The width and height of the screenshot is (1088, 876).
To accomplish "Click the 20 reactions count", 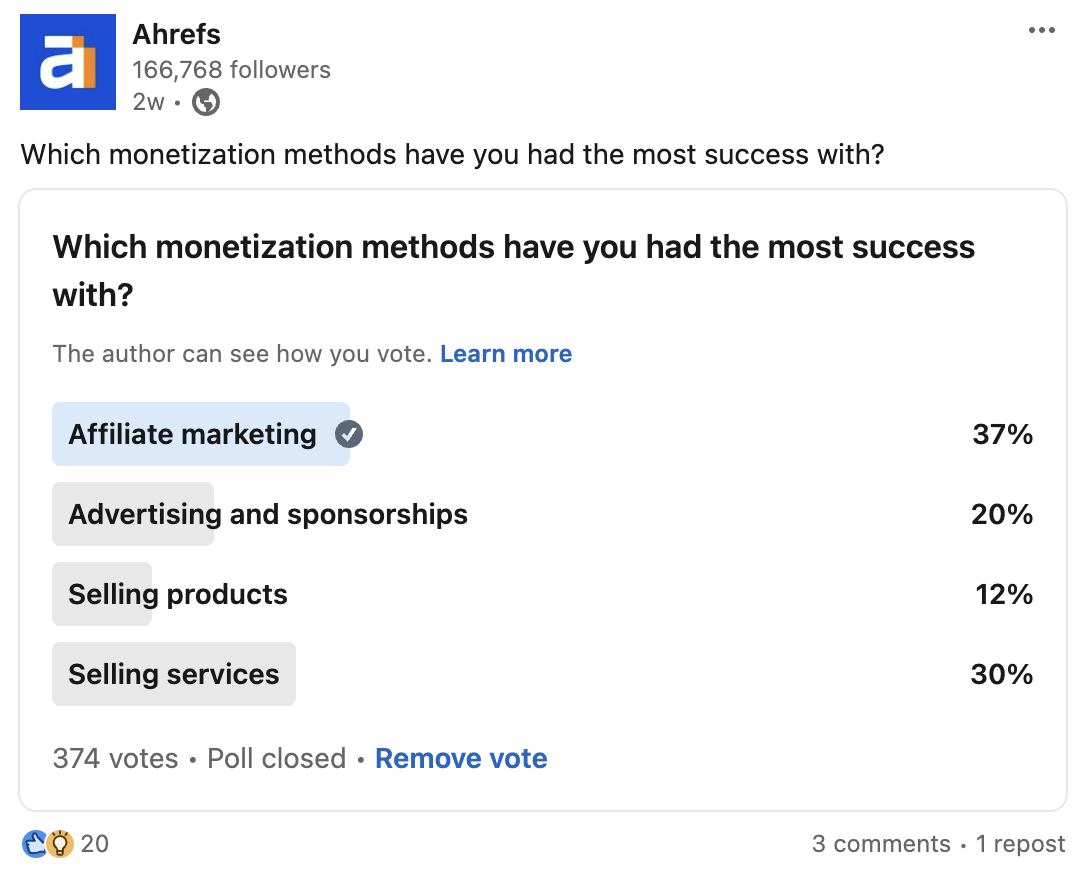I will 94,844.
